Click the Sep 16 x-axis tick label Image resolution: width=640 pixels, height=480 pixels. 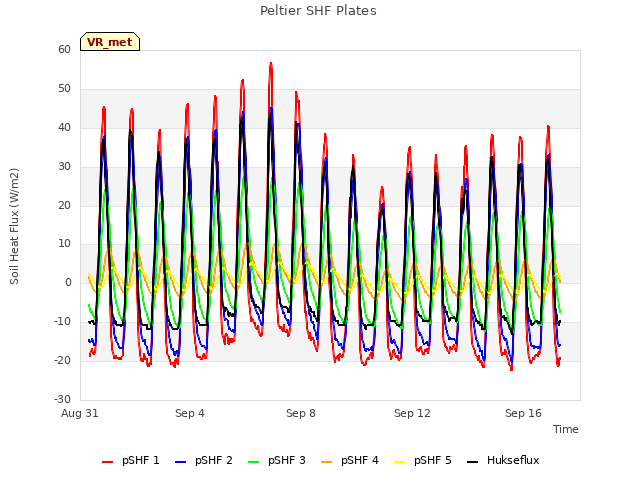(523, 413)
